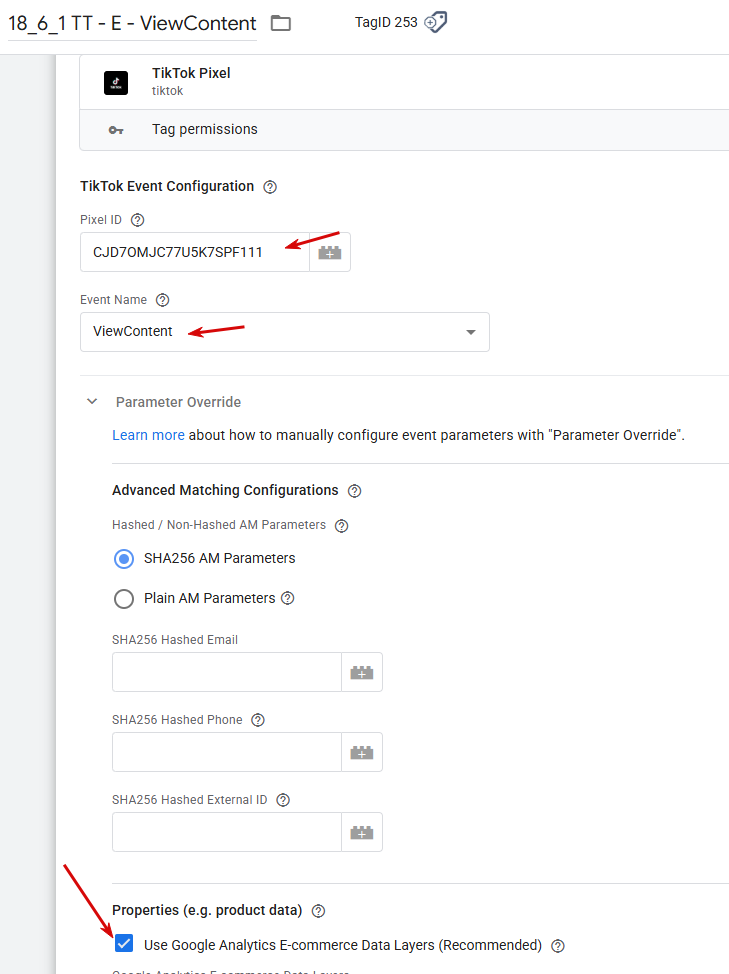This screenshot has height=974, width=729.
Task: Click the folder icon beside tag name
Action: [x=281, y=23]
